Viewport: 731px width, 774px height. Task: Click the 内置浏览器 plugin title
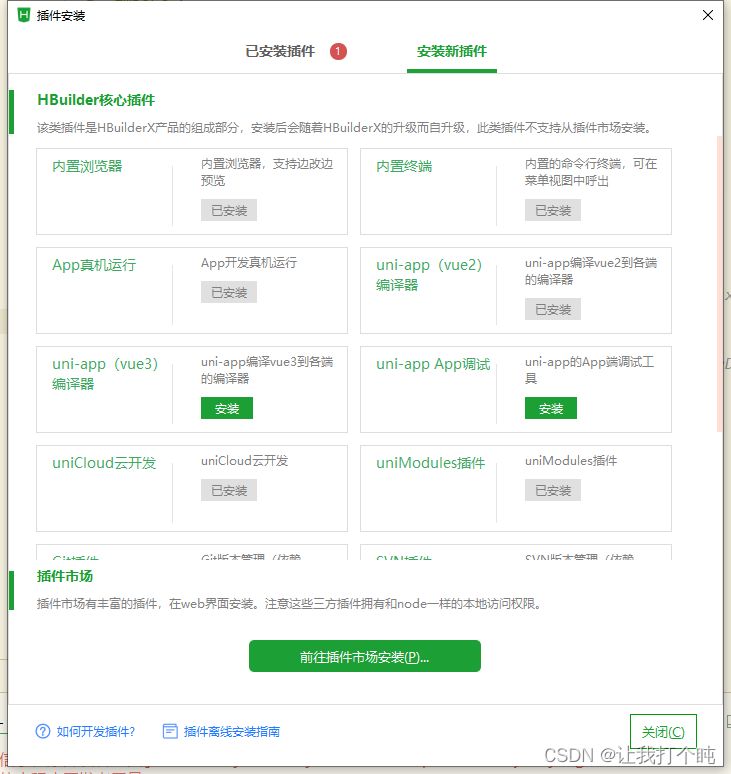coord(87,166)
